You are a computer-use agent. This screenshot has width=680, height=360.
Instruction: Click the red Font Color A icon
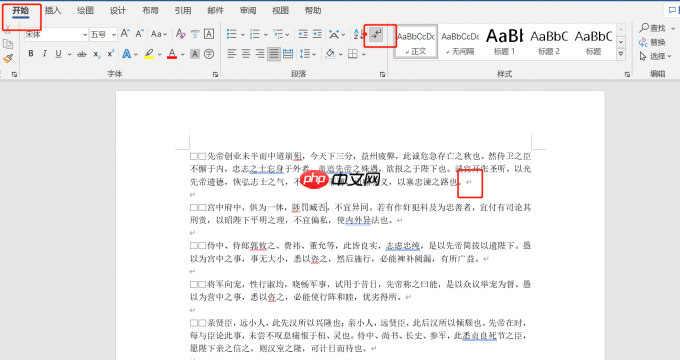coord(172,54)
